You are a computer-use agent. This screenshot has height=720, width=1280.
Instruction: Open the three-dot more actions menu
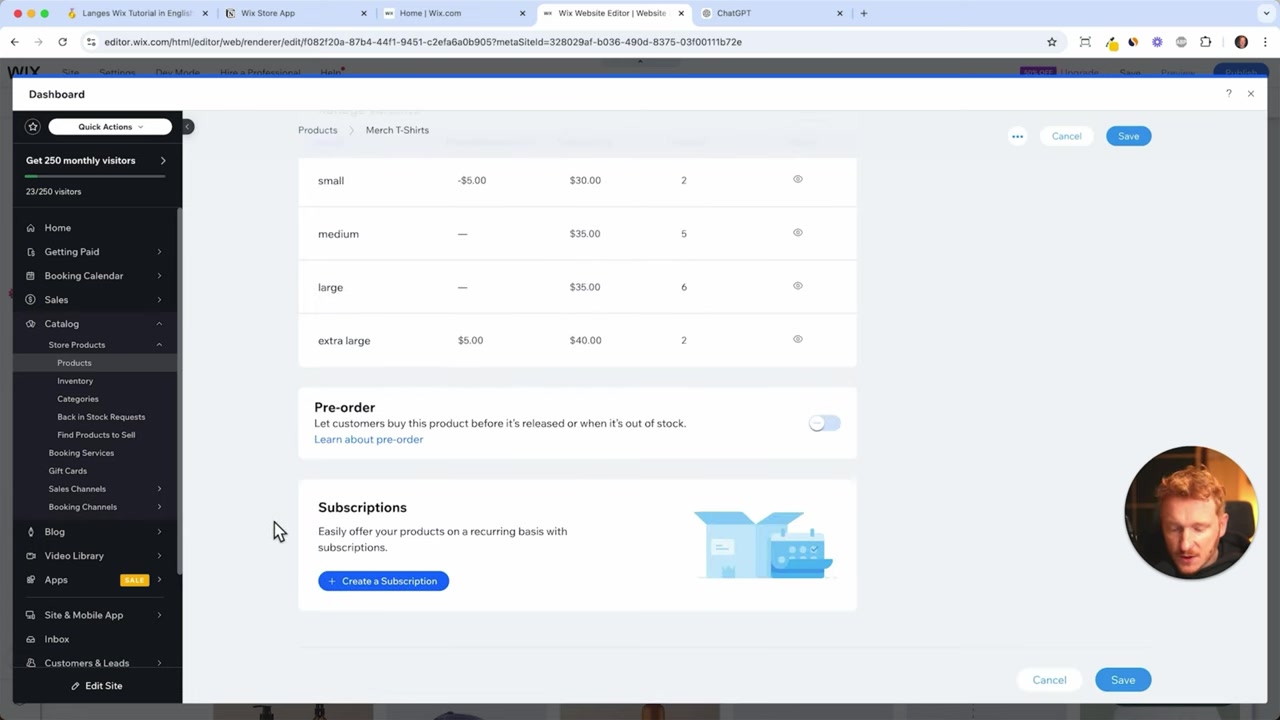(1017, 136)
